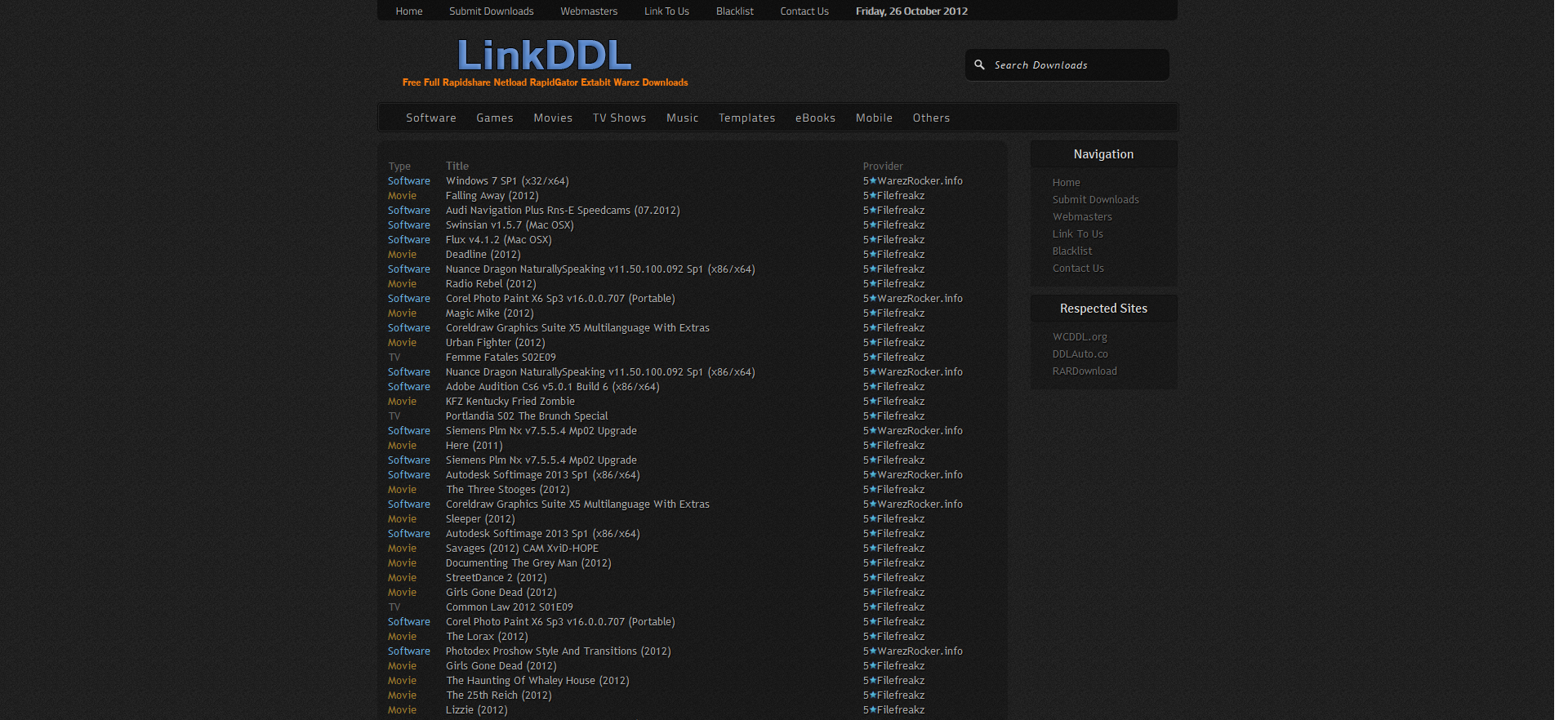The image size is (1568, 720).
Task: Open Adobe Audition Cs6 v5.0.1 download
Action: (x=552, y=387)
